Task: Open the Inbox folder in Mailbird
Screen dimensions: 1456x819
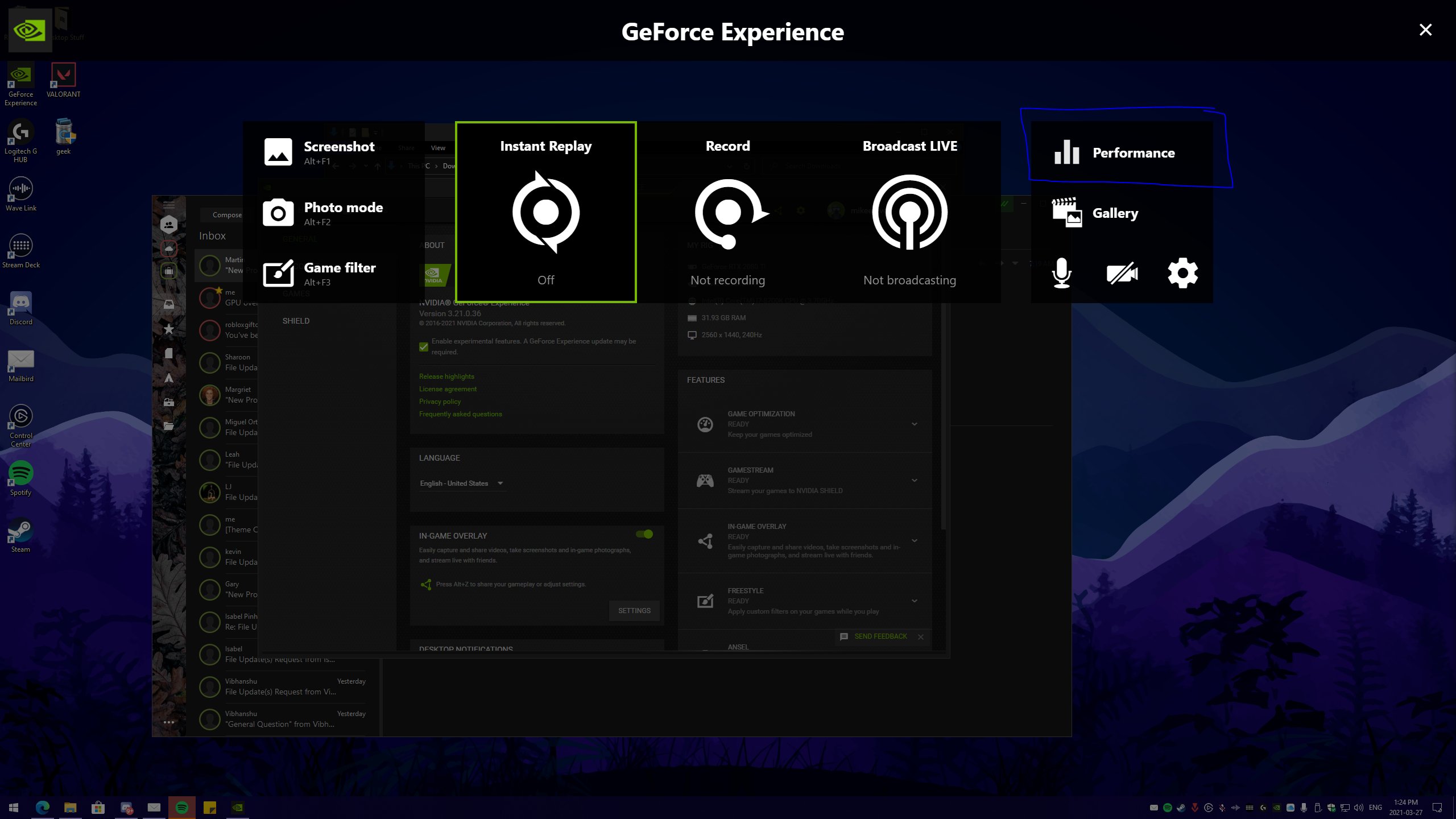Action: 212,235
